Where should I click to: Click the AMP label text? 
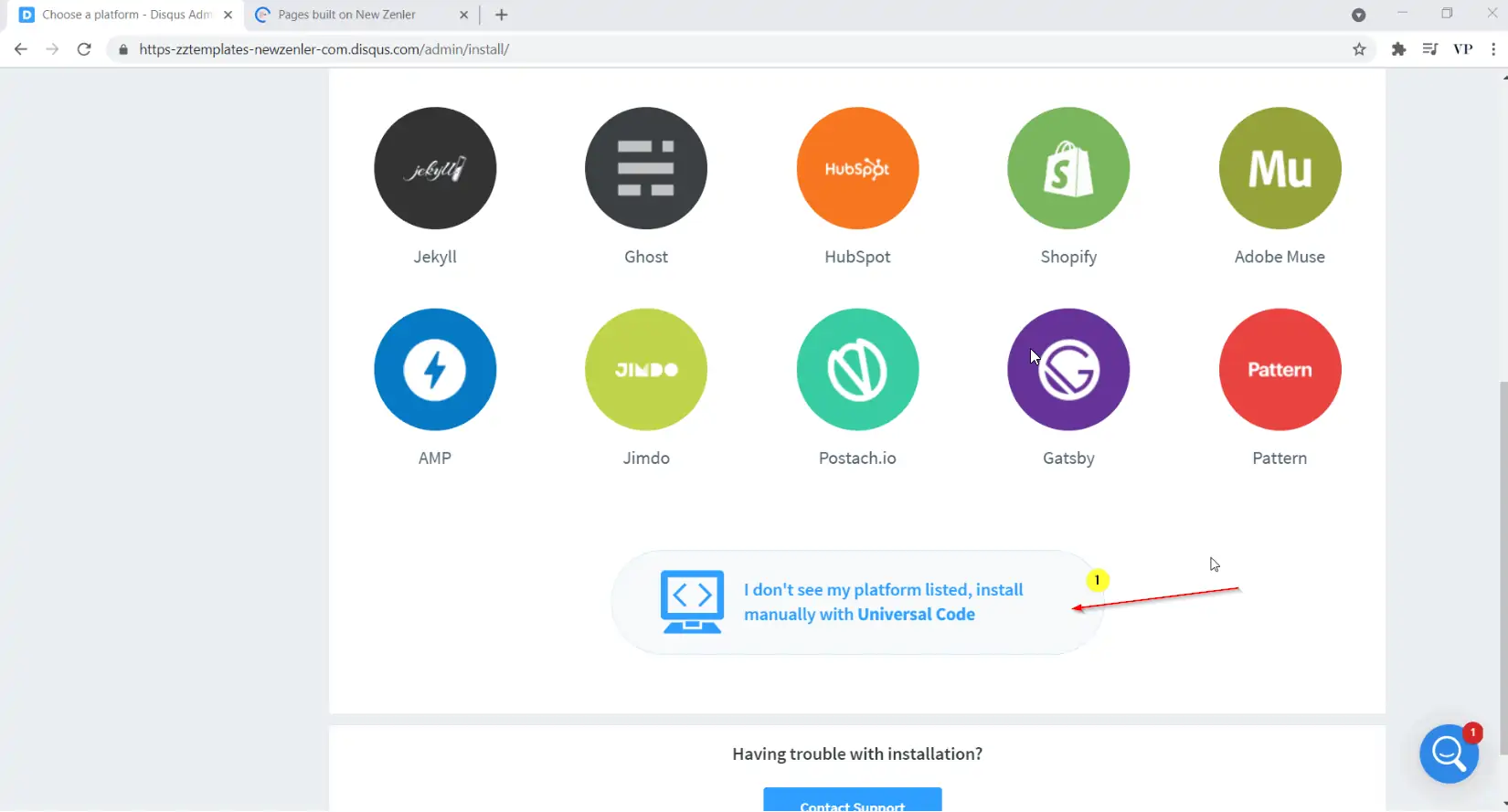pyautogui.click(x=435, y=458)
